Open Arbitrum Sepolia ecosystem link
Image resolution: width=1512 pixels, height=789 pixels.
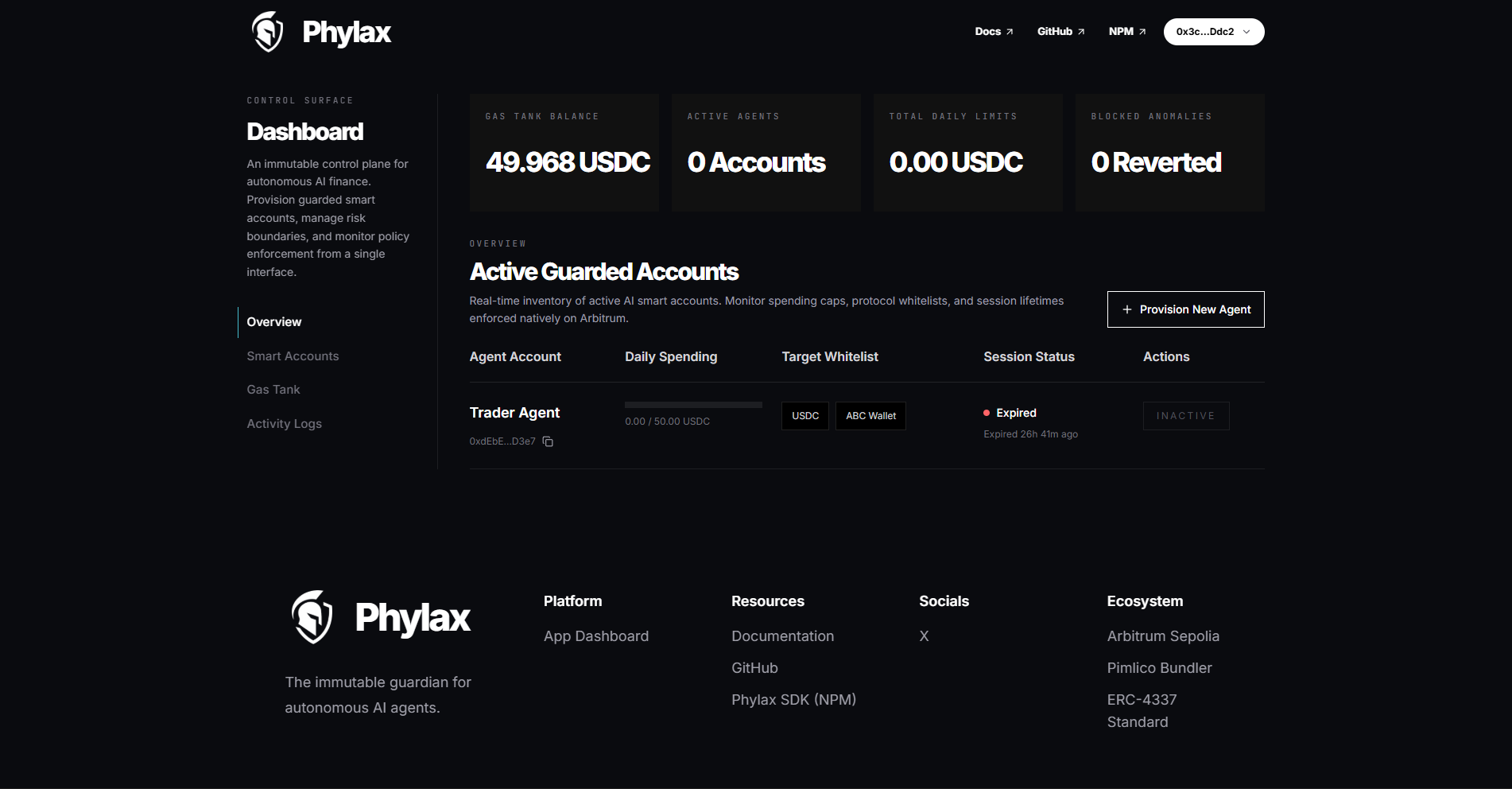[x=1163, y=636]
